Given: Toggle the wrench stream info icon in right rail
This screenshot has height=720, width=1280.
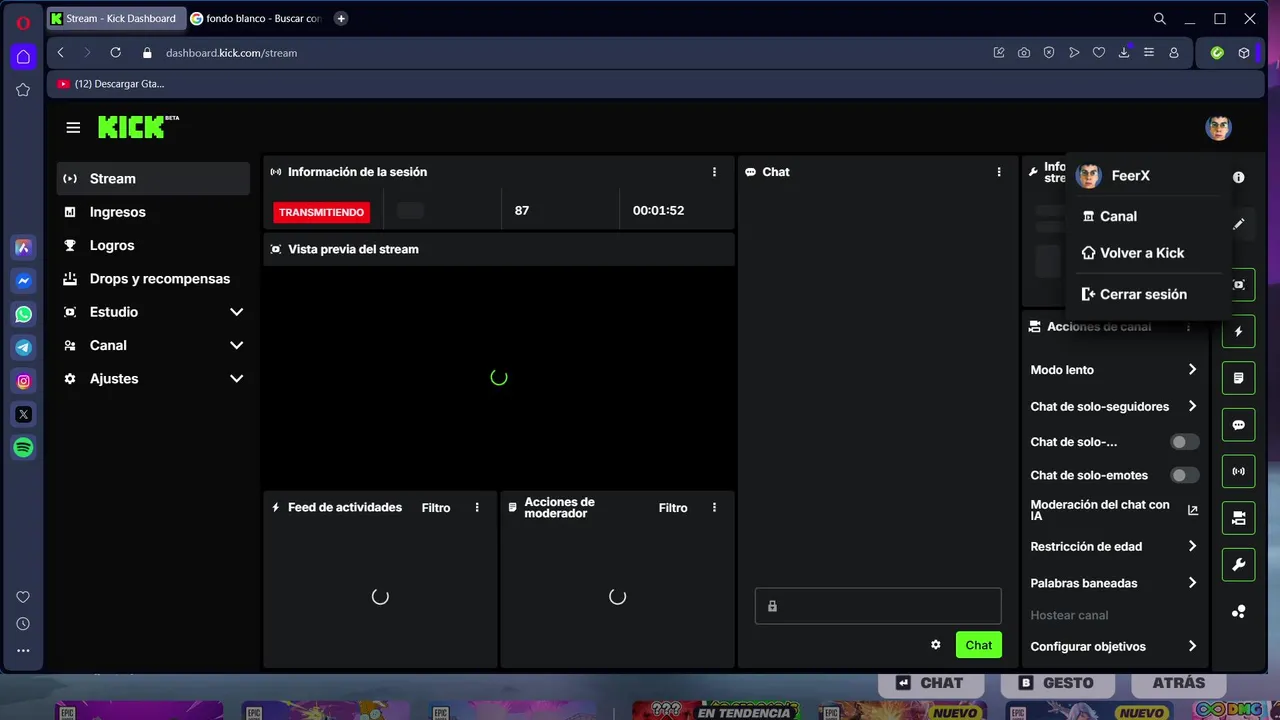Looking at the screenshot, I should click(x=1239, y=565).
